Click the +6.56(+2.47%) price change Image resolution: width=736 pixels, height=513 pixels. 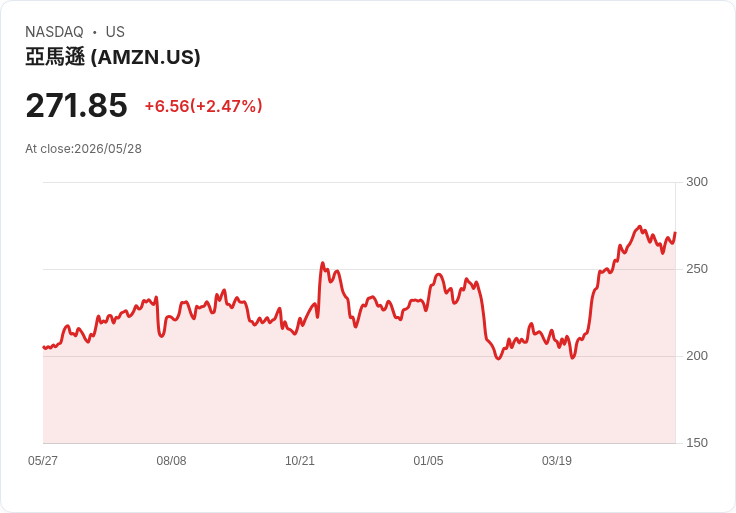click(x=203, y=106)
